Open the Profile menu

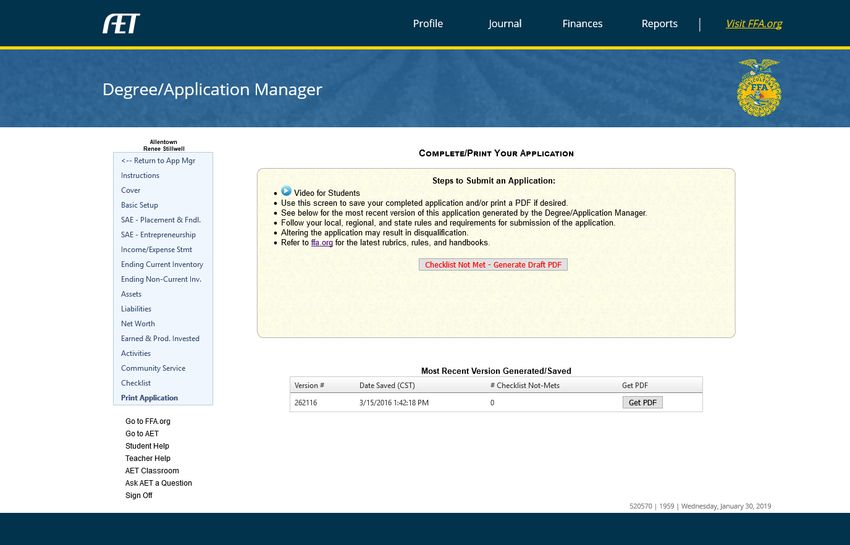coord(428,24)
